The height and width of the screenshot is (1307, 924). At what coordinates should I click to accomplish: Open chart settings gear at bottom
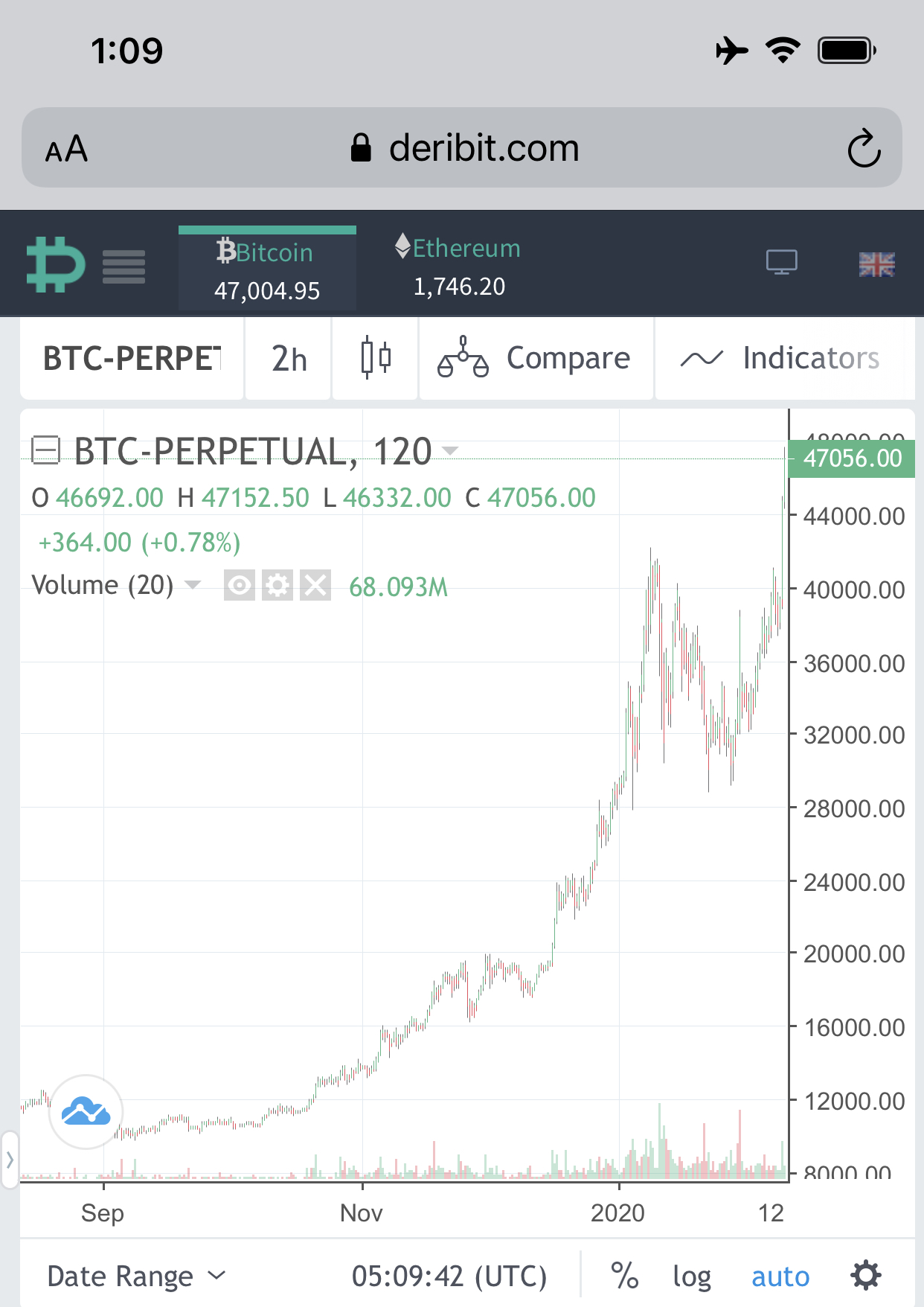click(x=865, y=1275)
